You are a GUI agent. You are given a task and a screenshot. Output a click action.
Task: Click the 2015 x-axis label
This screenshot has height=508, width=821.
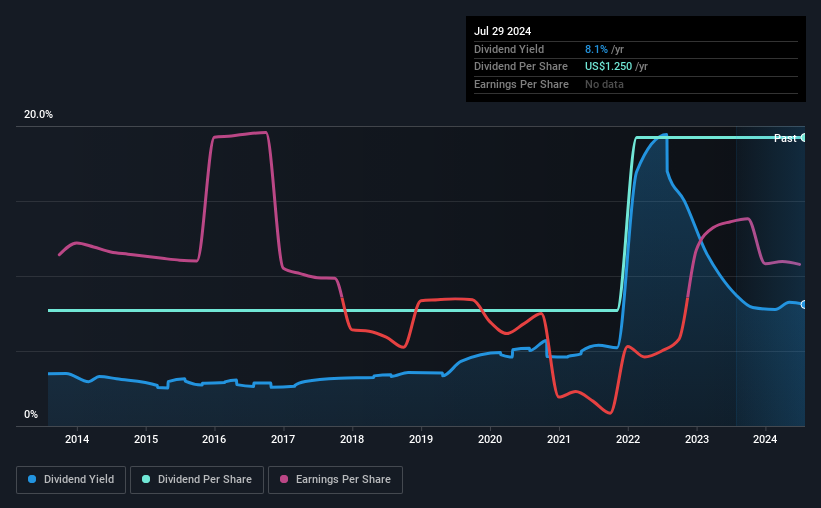click(x=146, y=439)
